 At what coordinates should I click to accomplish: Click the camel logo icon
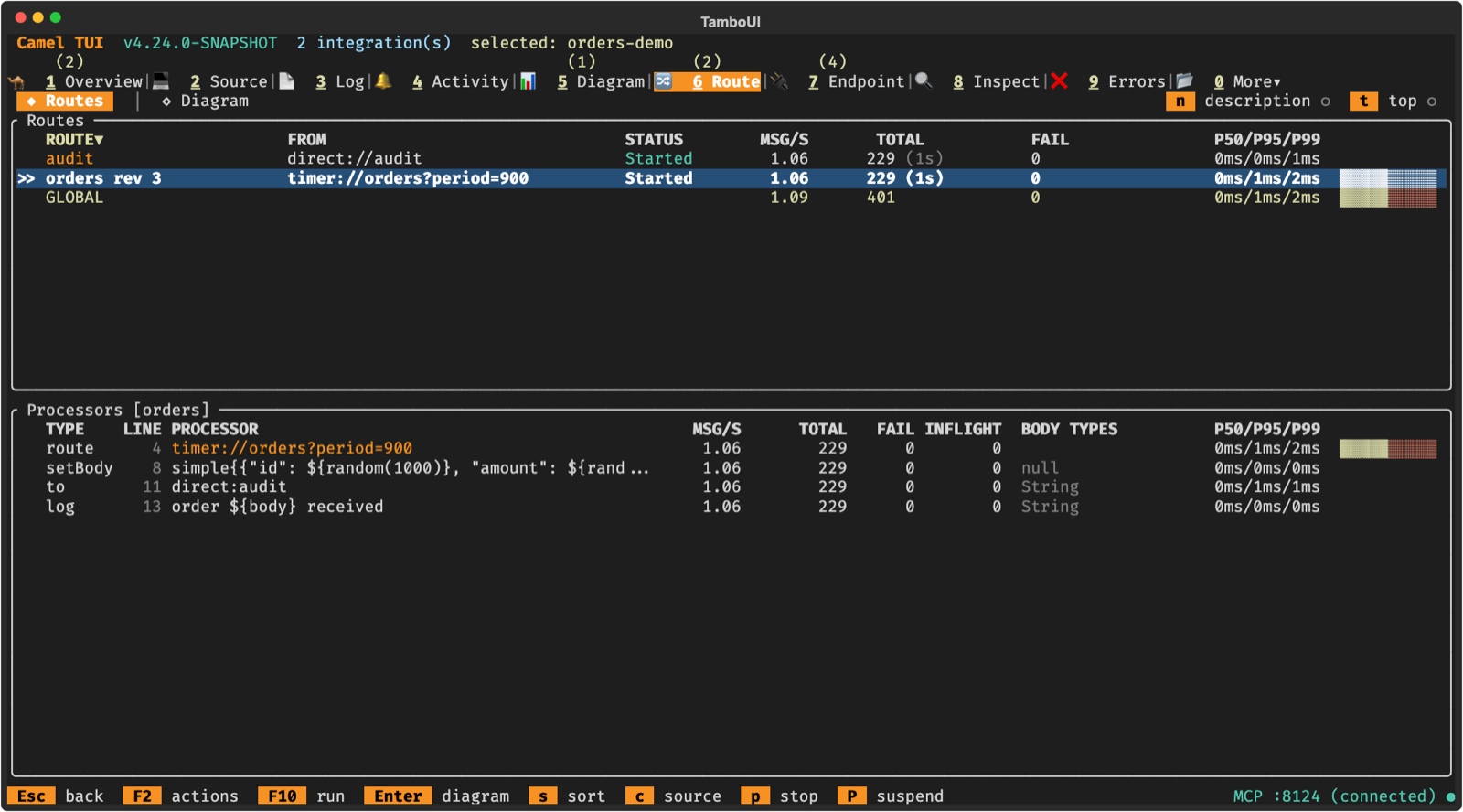(x=16, y=81)
